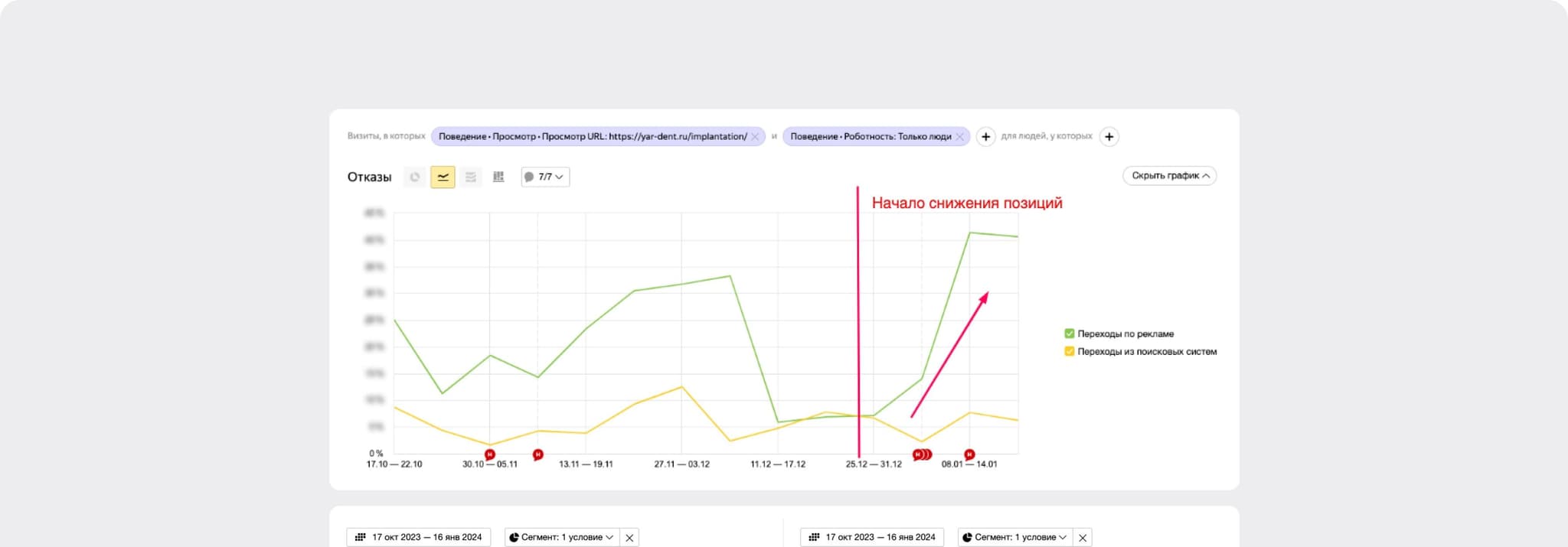Image resolution: width=1568 pixels, height=547 pixels.
Task: Remove the URL view filter chip
Action: [x=755, y=137]
